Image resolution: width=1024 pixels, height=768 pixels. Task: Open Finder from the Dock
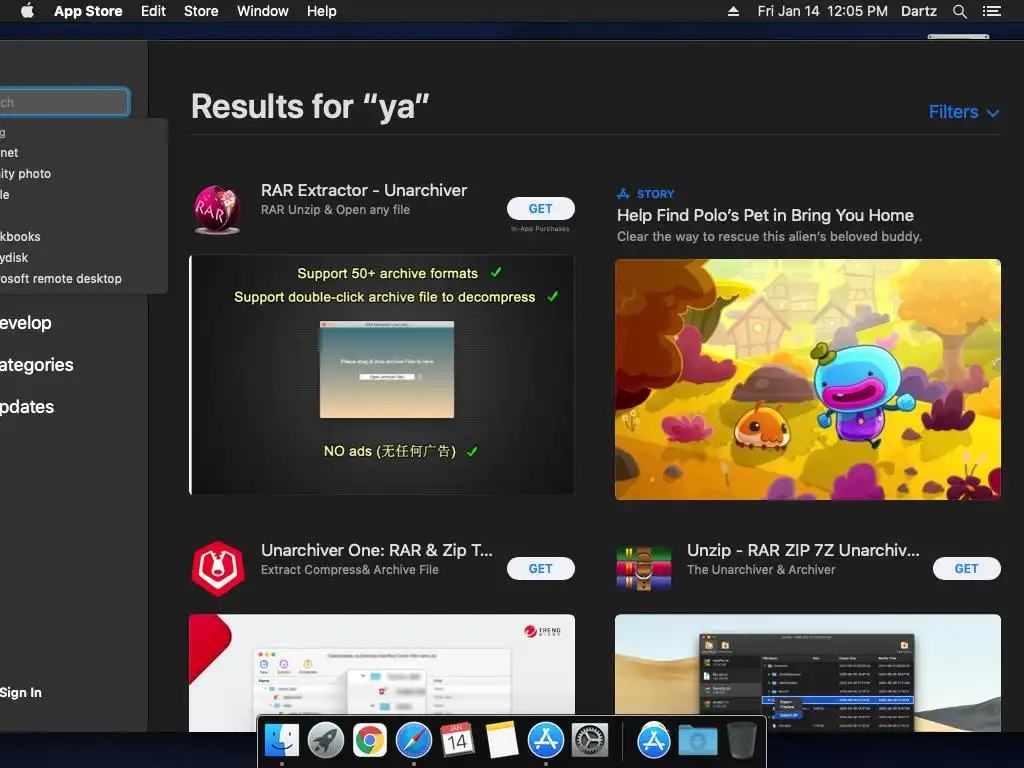coord(282,741)
